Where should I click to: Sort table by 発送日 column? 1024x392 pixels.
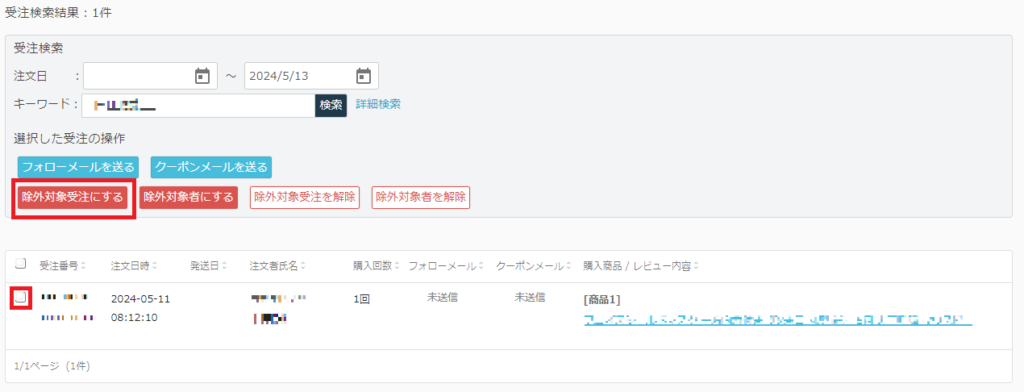[208, 266]
